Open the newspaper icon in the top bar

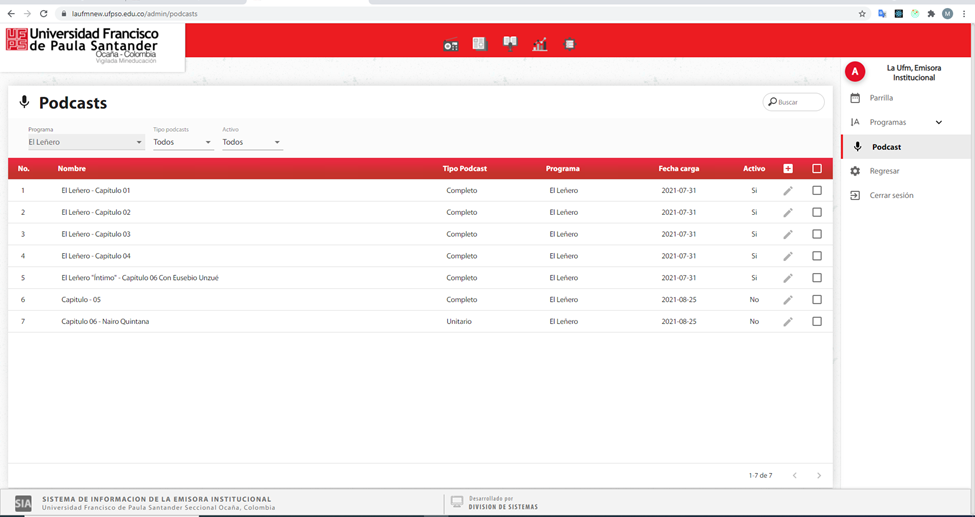(480, 44)
